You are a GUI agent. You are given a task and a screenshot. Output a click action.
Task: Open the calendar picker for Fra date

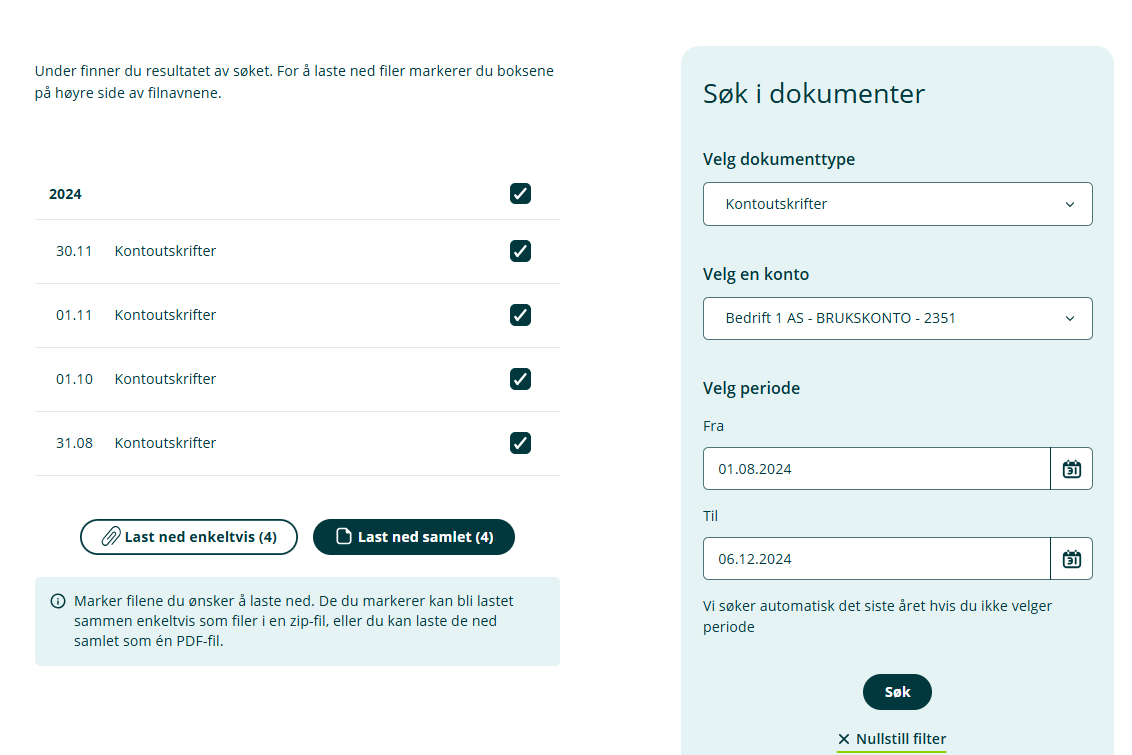(x=1071, y=469)
